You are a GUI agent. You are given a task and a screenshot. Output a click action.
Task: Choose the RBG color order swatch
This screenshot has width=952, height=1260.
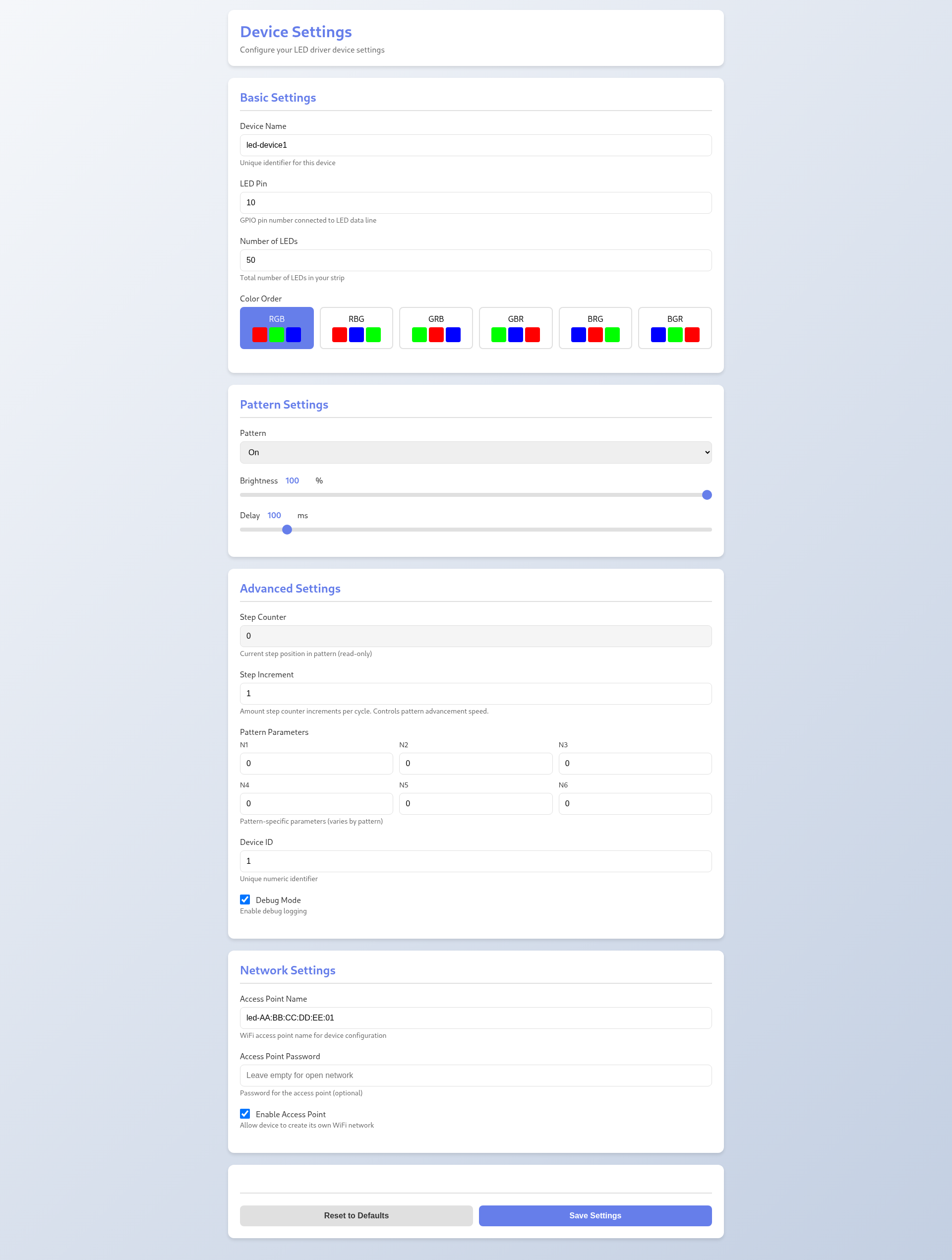point(356,328)
